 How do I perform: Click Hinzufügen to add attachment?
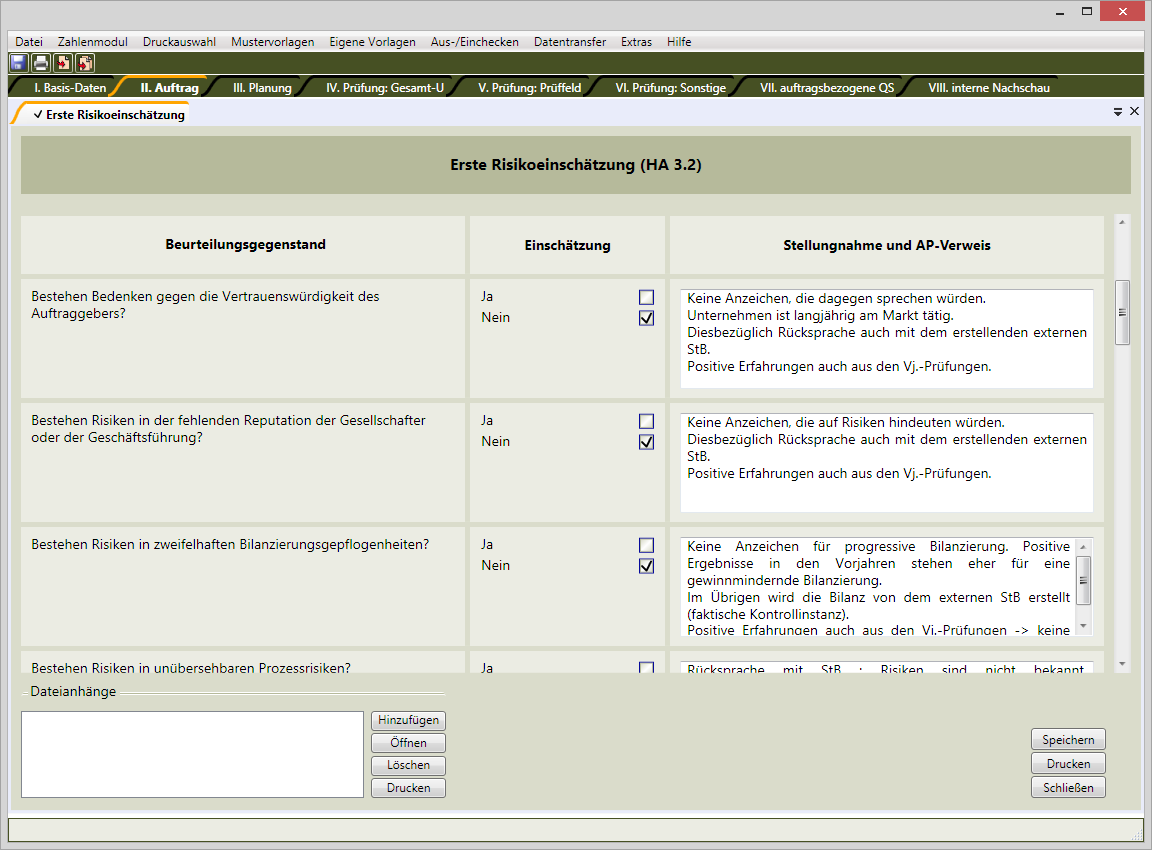(408, 721)
